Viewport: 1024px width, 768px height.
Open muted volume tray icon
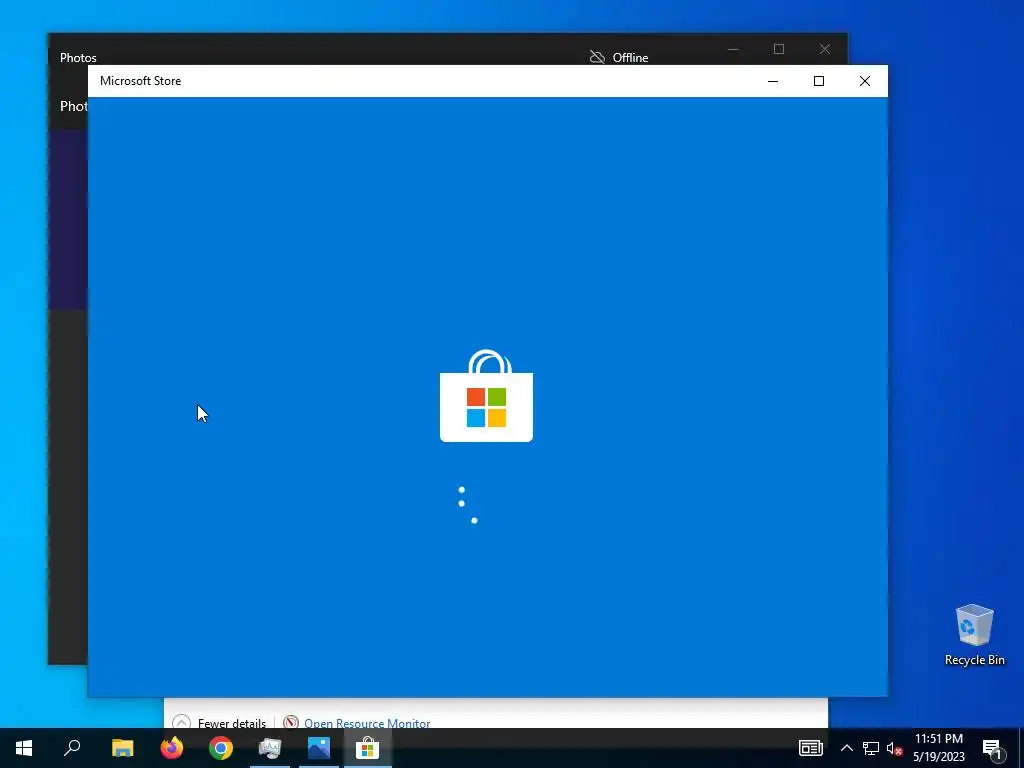pyautogui.click(x=894, y=748)
